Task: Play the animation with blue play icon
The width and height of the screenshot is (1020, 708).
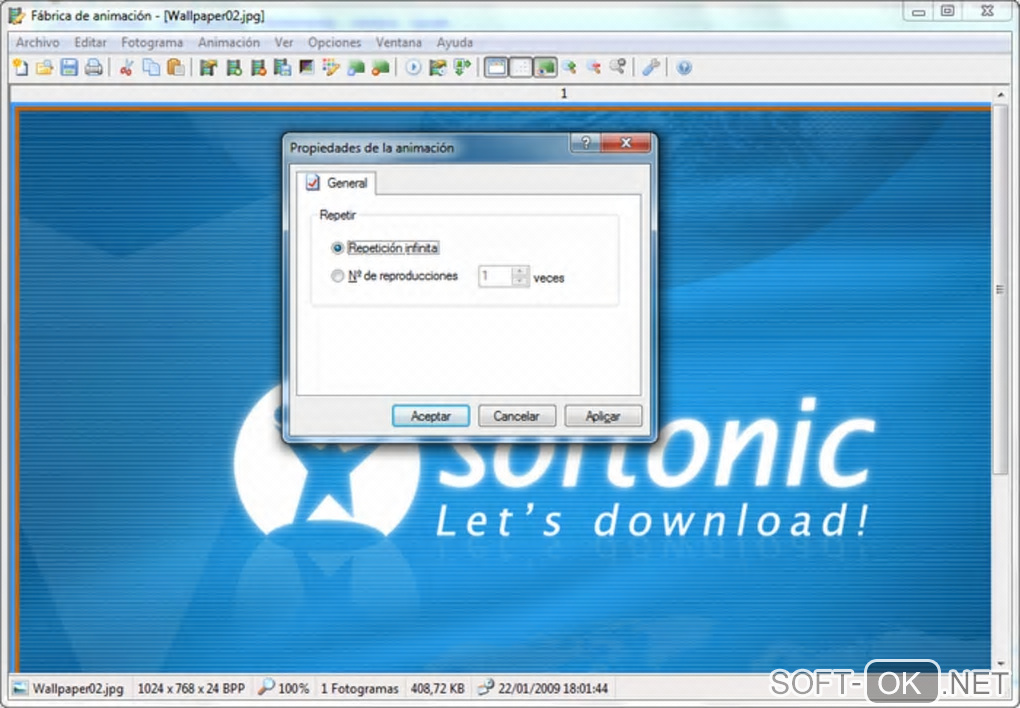Action: pyautogui.click(x=413, y=67)
